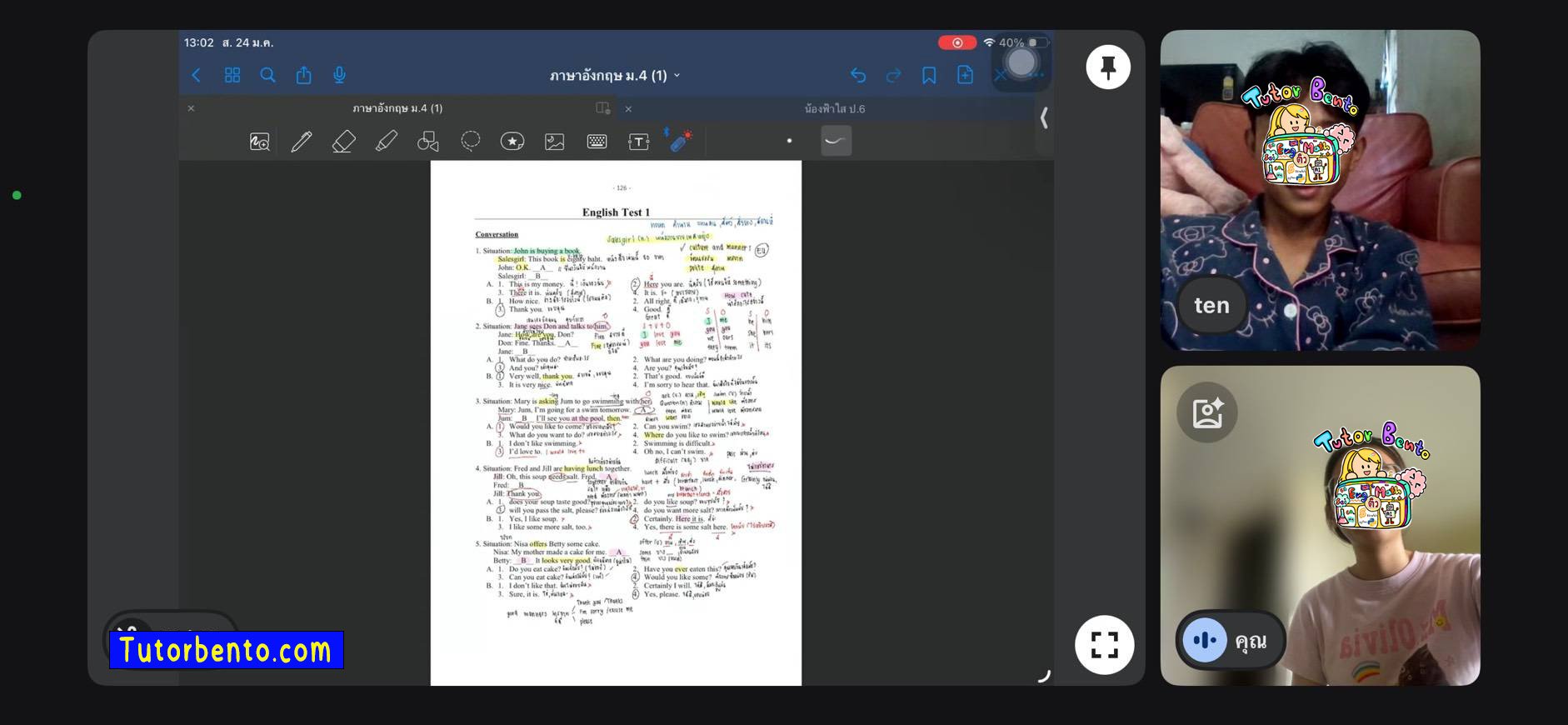The height and width of the screenshot is (725, 1568).
Task: Select the Highlighter tool
Action: click(387, 142)
